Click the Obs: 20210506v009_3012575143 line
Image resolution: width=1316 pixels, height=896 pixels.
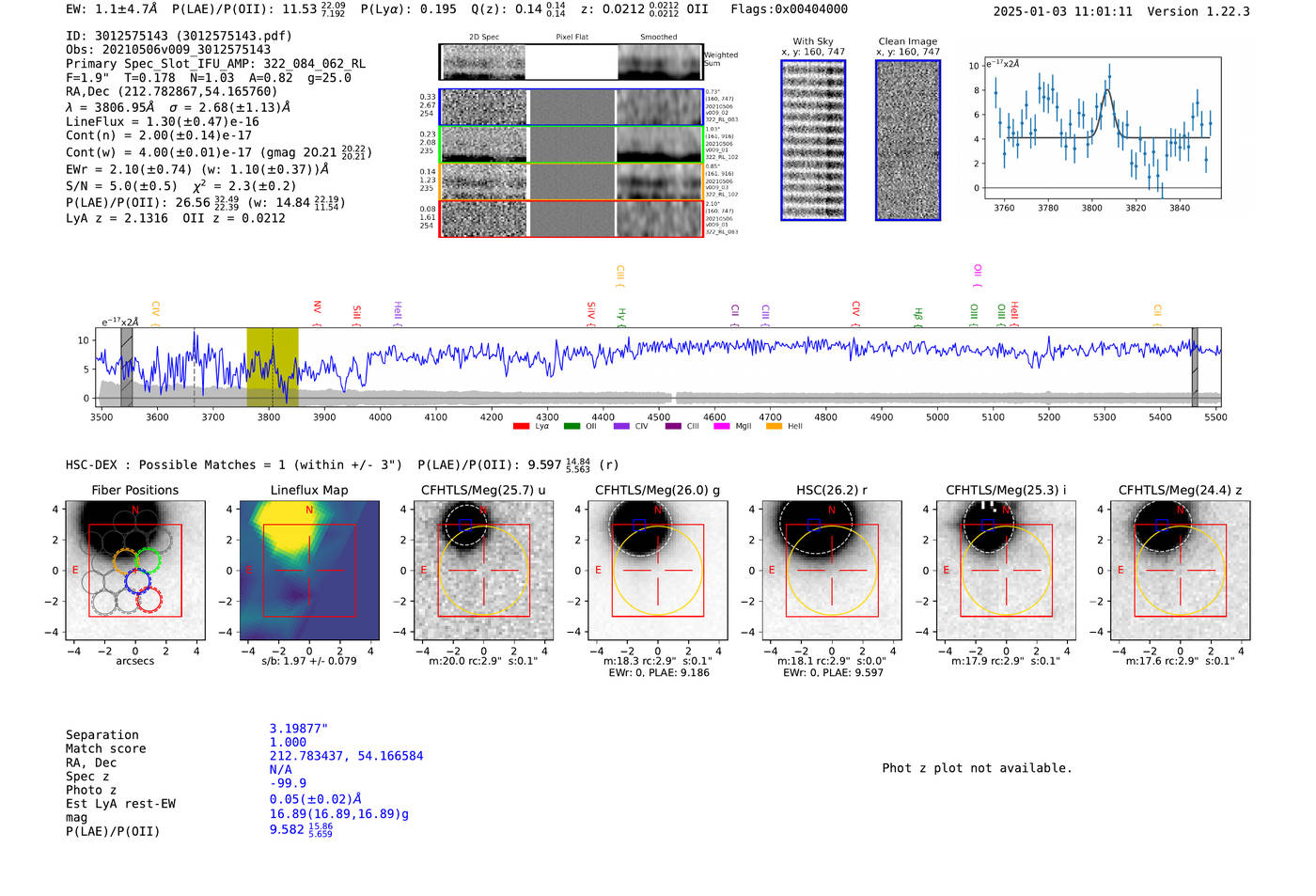[x=168, y=50]
